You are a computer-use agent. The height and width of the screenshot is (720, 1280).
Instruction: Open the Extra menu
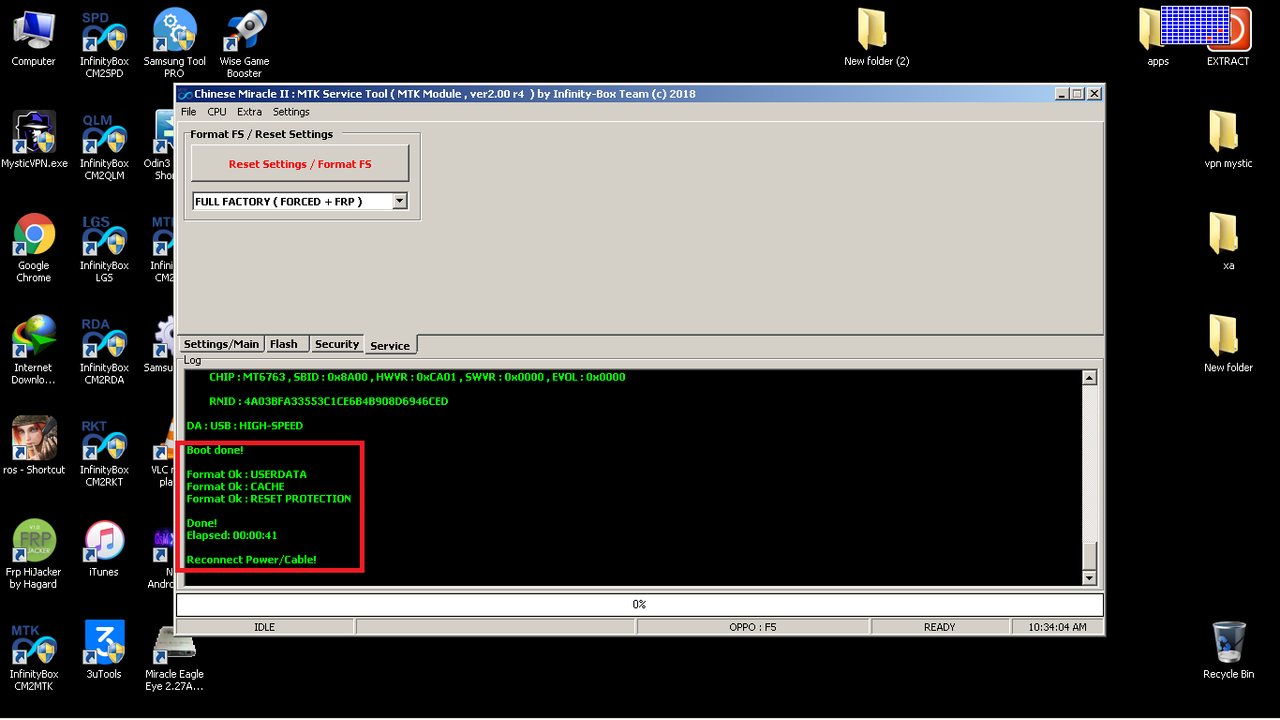249,112
